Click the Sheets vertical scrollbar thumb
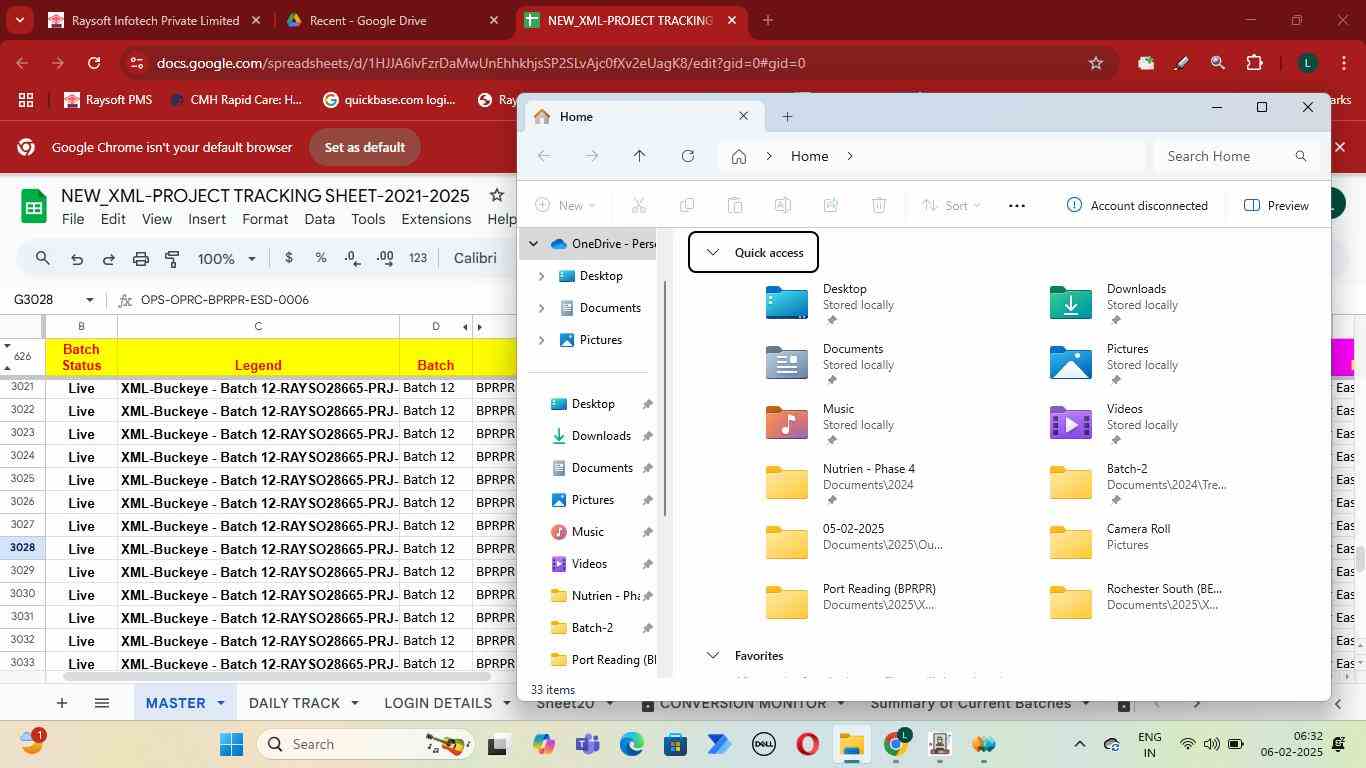The width and height of the screenshot is (1366, 768). click(1359, 558)
